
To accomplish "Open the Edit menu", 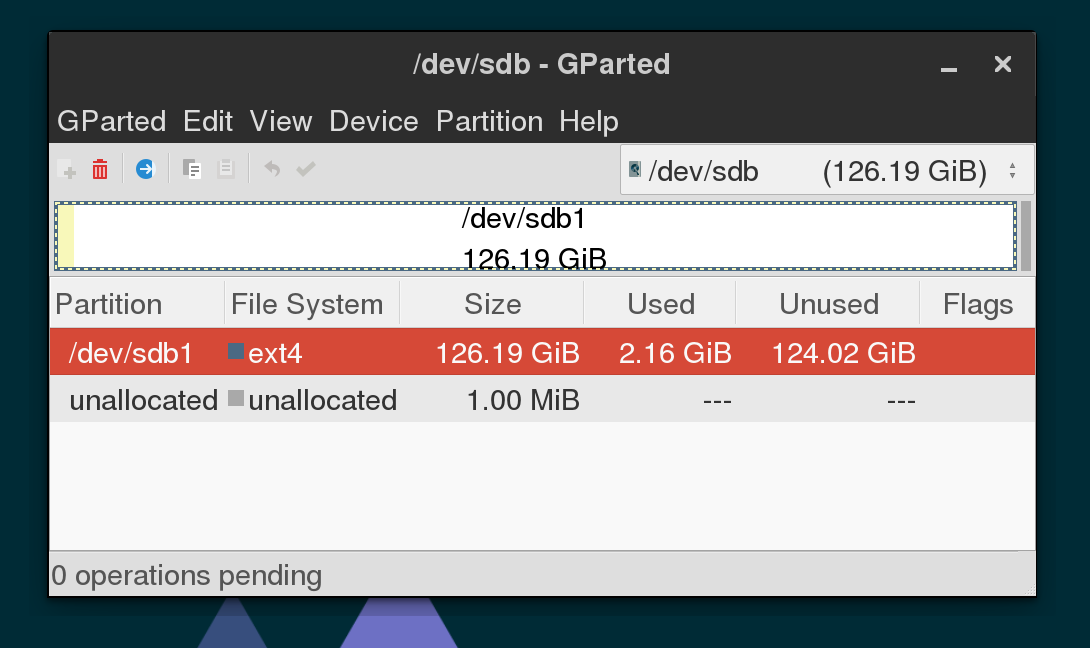I will [207, 121].
